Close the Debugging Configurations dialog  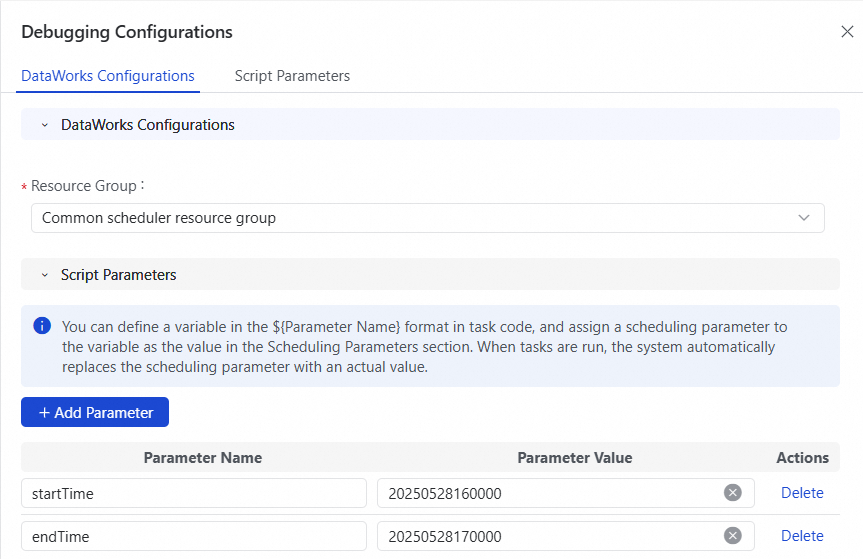(x=847, y=32)
